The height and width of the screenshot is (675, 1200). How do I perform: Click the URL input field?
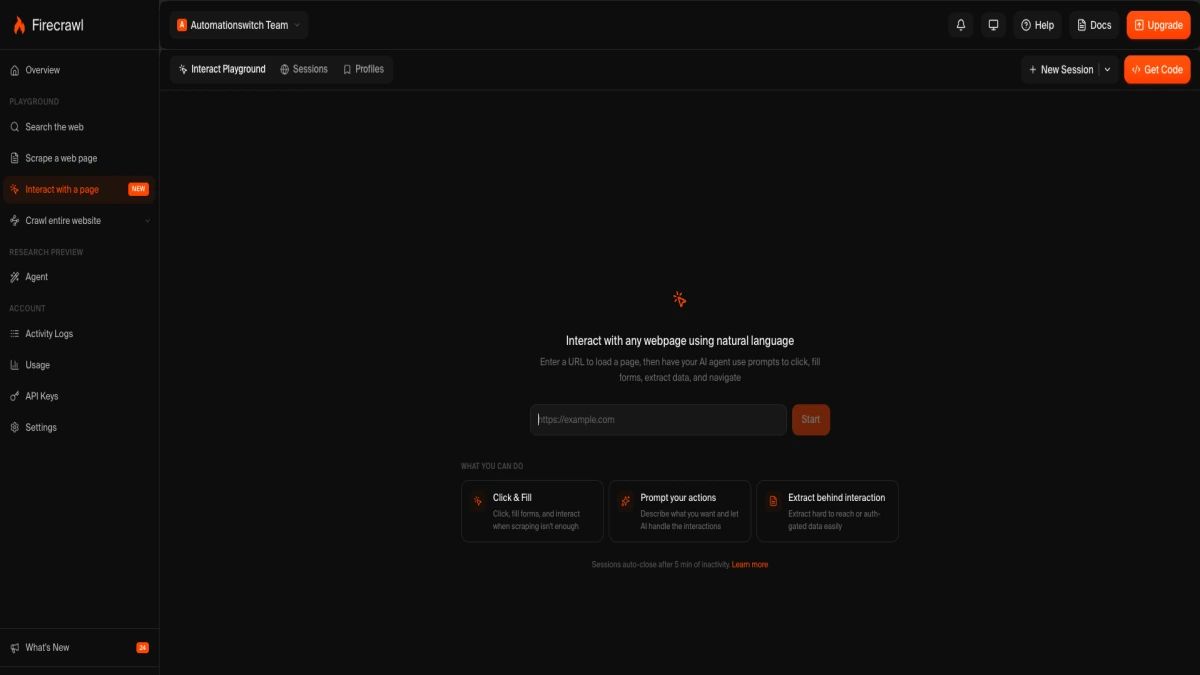tap(657, 419)
